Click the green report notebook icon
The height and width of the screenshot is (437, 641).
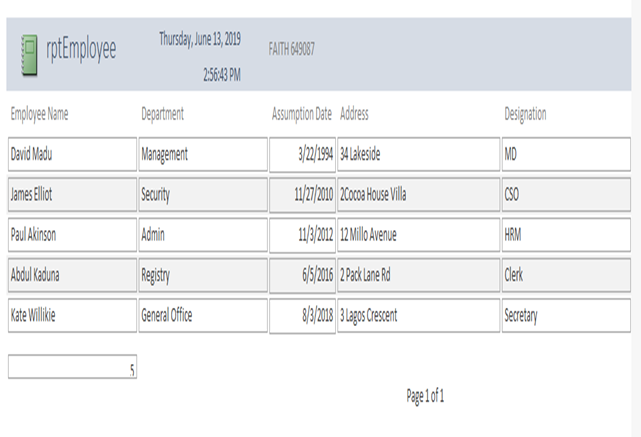(x=29, y=55)
